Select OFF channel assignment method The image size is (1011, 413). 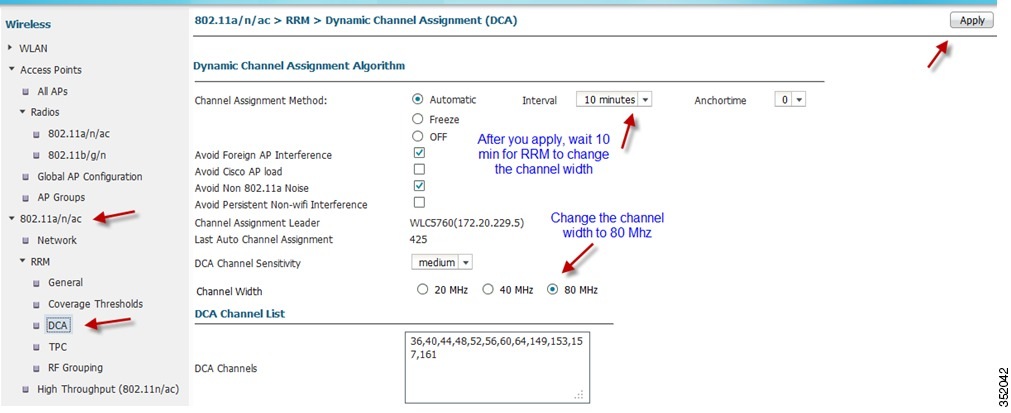click(x=417, y=137)
